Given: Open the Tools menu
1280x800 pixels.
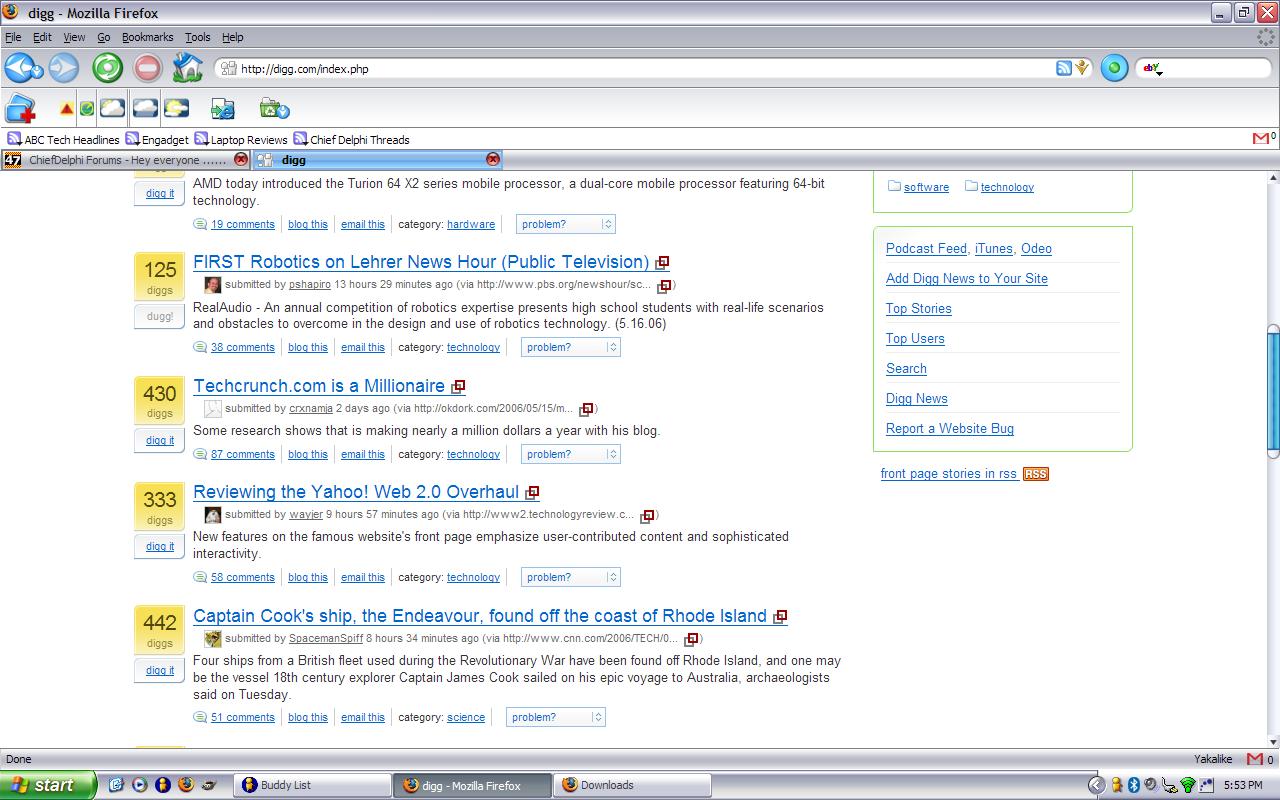Looking at the screenshot, I should [197, 37].
